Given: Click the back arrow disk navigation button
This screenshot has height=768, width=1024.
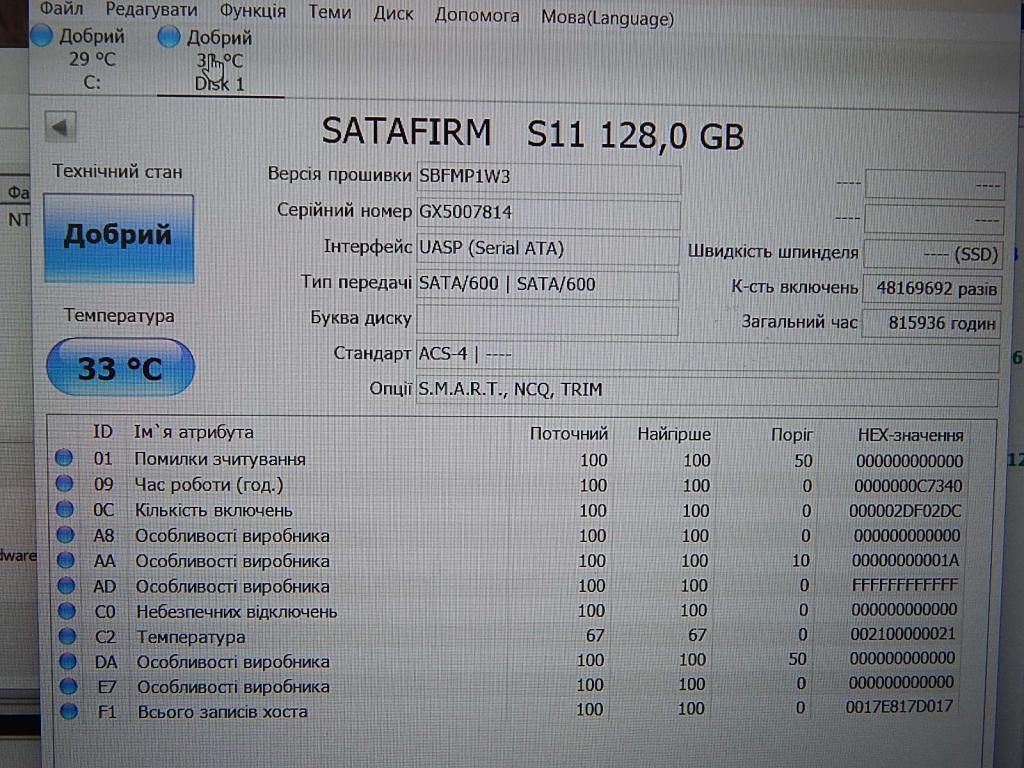Looking at the screenshot, I should [x=61, y=128].
